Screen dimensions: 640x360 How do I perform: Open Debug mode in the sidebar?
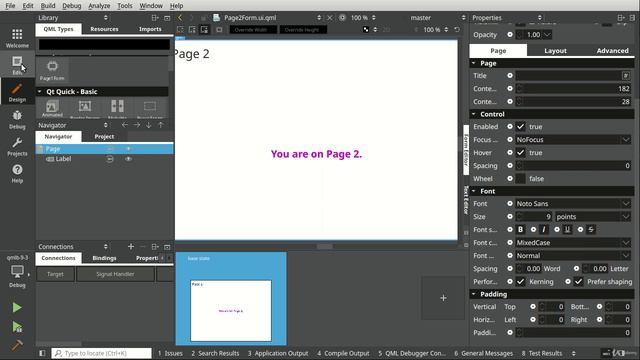pos(17,119)
